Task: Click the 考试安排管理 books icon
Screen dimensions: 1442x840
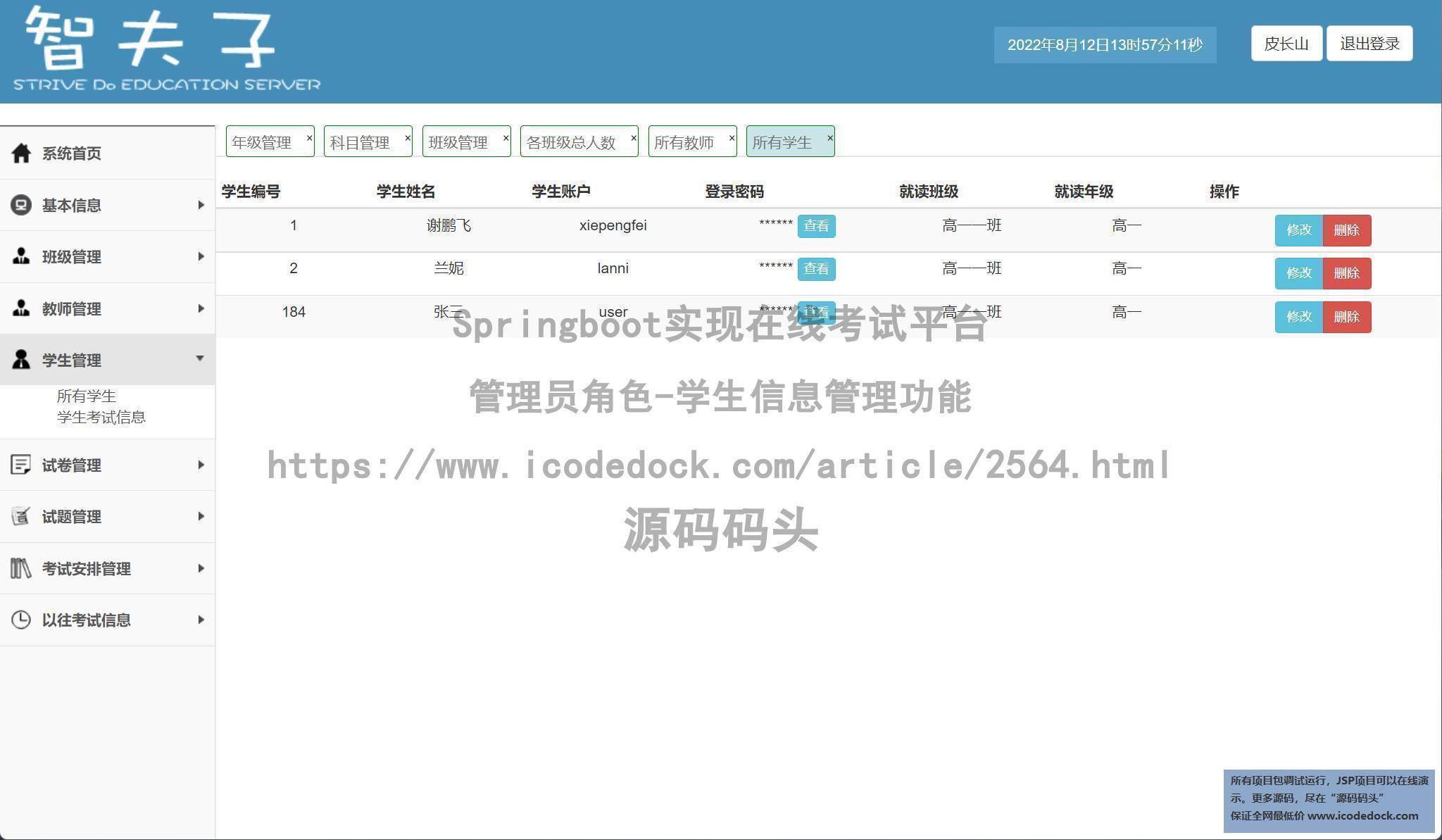Action: [x=21, y=568]
